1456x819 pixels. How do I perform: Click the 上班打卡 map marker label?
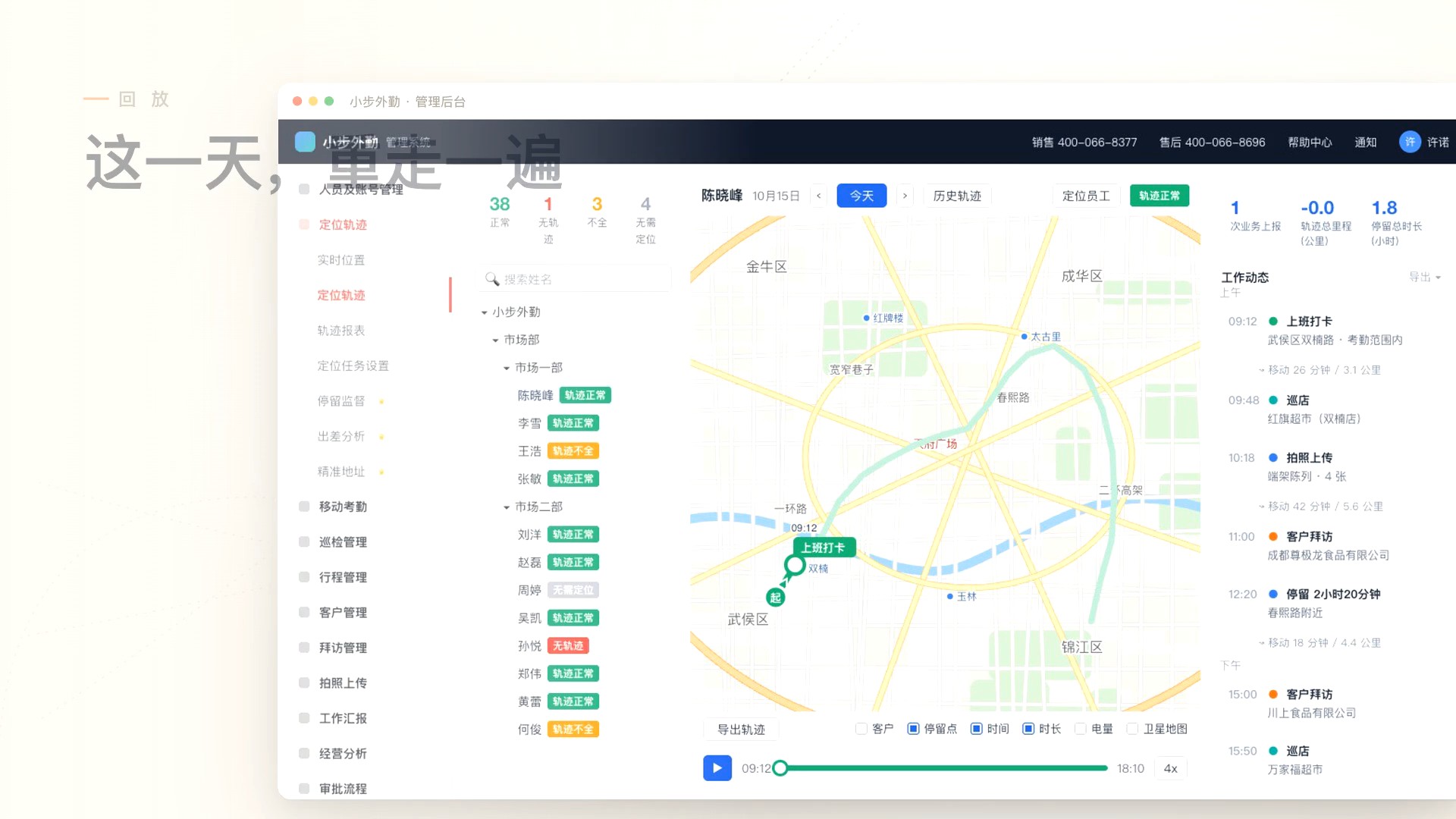824,548
